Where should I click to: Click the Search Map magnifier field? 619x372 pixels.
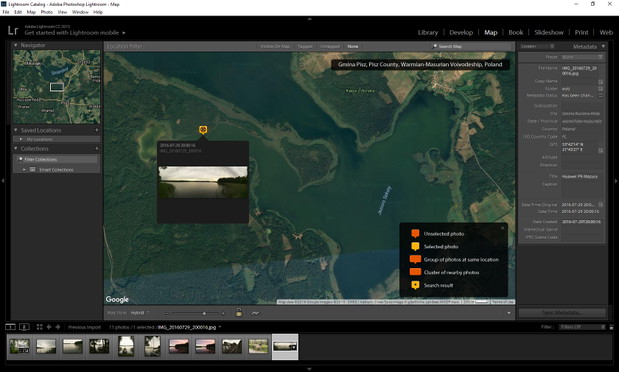471,46
